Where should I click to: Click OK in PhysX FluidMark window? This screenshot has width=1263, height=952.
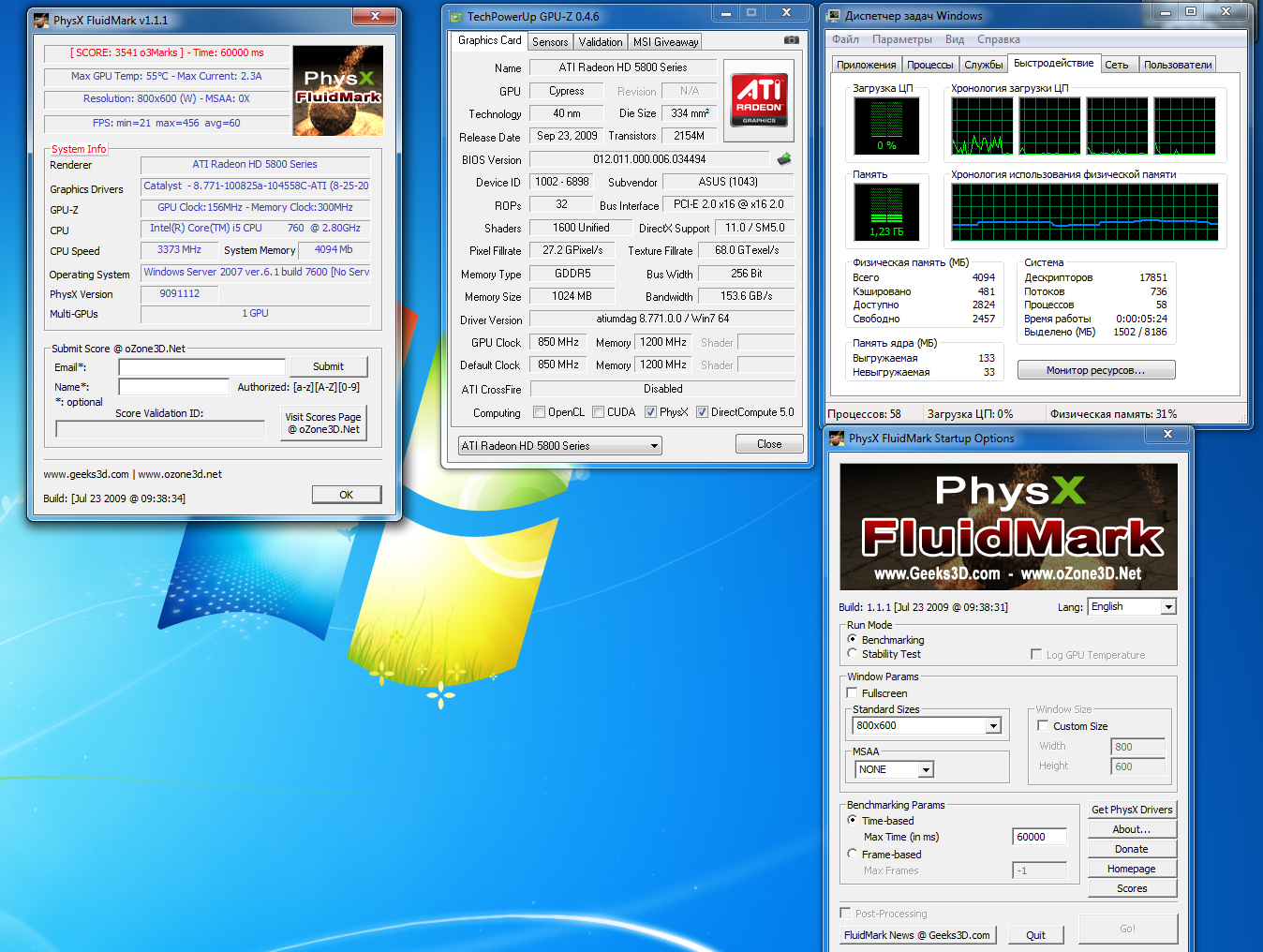click(x=347, y=495)
